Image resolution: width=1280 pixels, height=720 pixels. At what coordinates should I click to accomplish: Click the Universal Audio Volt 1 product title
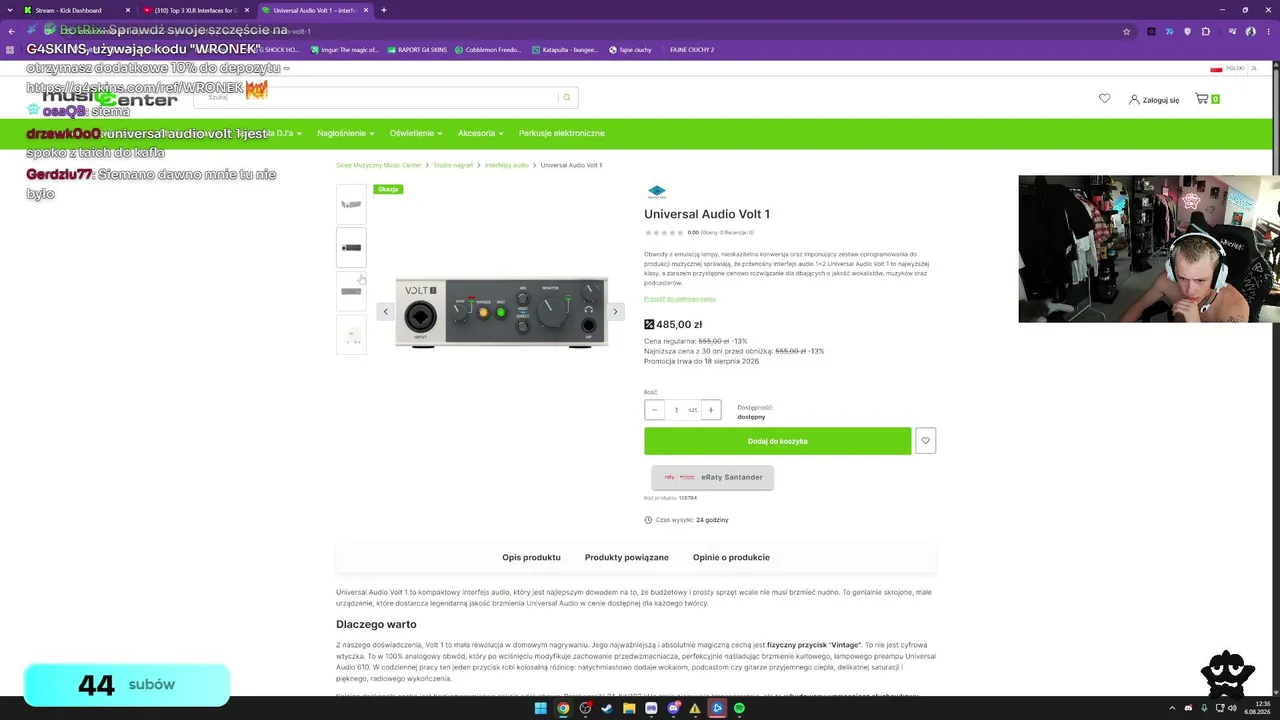707,214
